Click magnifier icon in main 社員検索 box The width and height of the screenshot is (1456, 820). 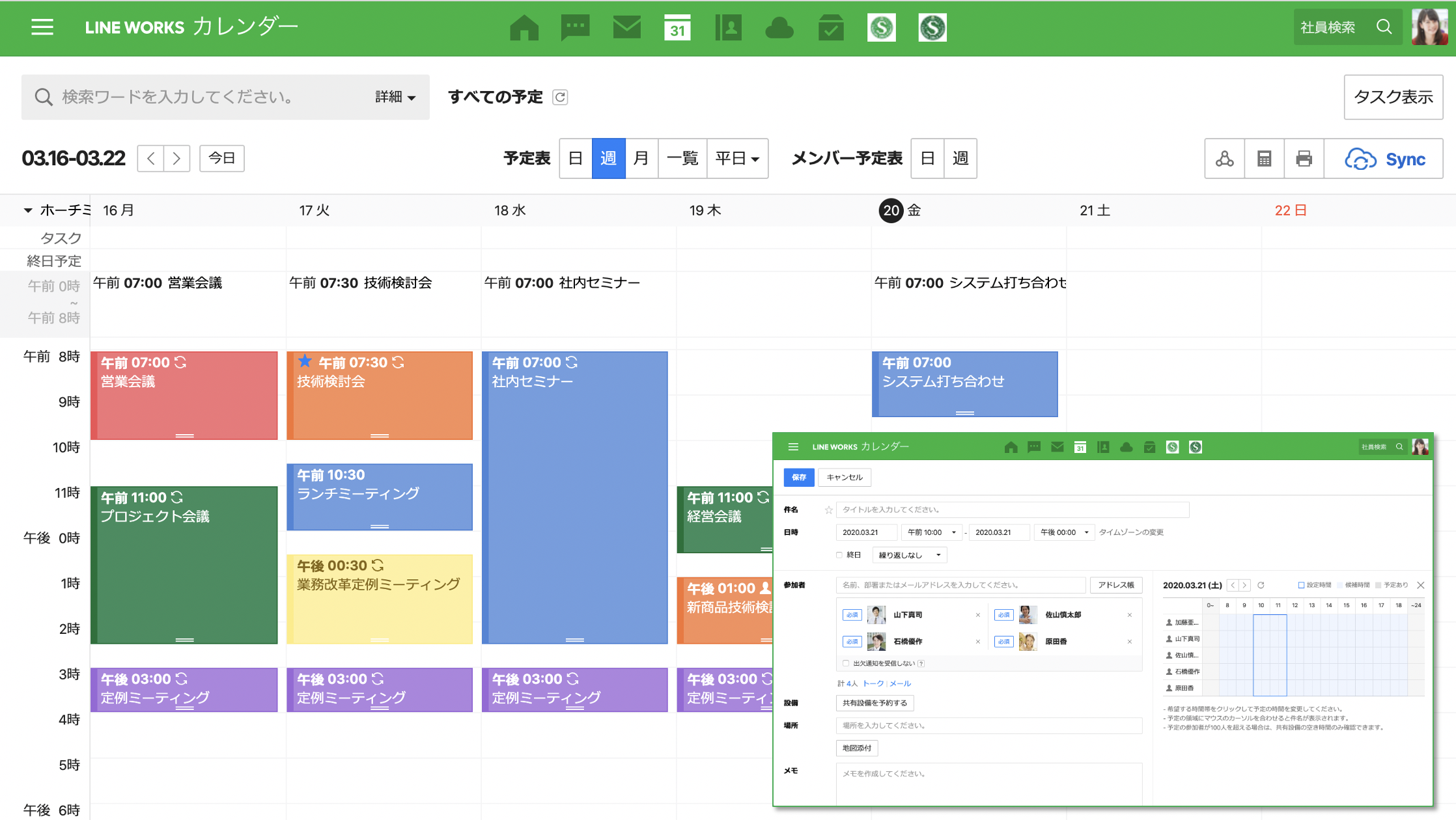click(x=1384, y=27)
